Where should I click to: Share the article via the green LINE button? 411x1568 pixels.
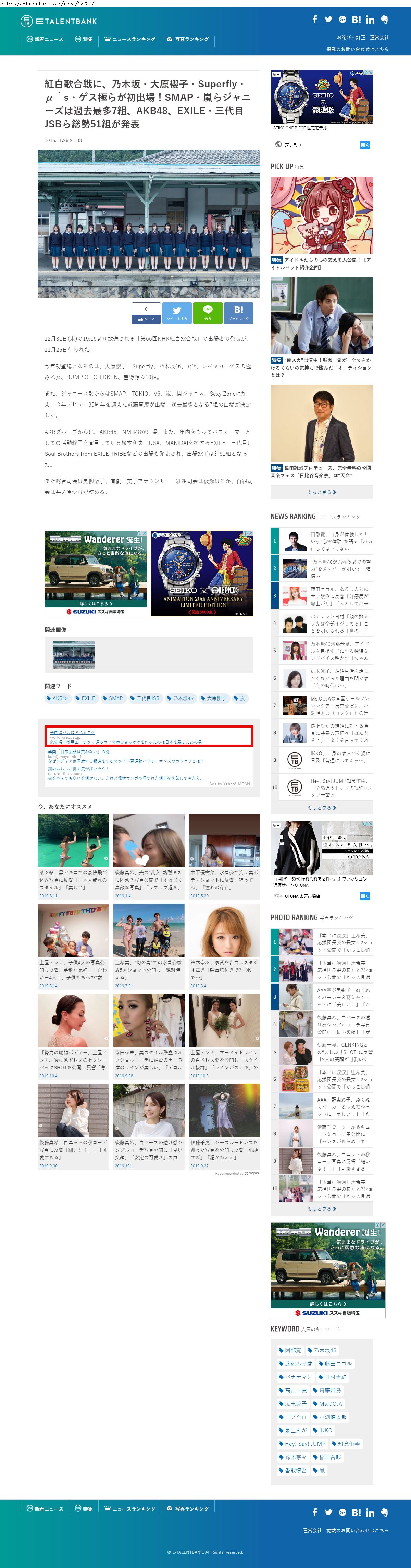208,313
